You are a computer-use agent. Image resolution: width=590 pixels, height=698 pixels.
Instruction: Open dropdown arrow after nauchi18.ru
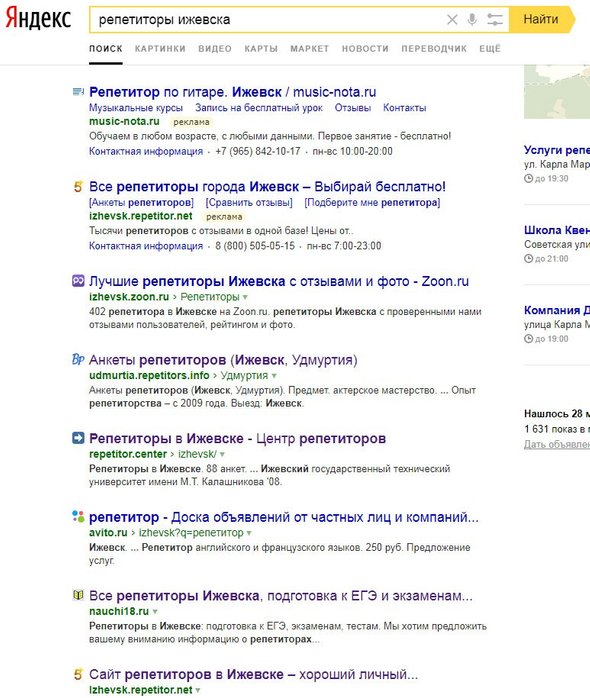tap(155, 612)
